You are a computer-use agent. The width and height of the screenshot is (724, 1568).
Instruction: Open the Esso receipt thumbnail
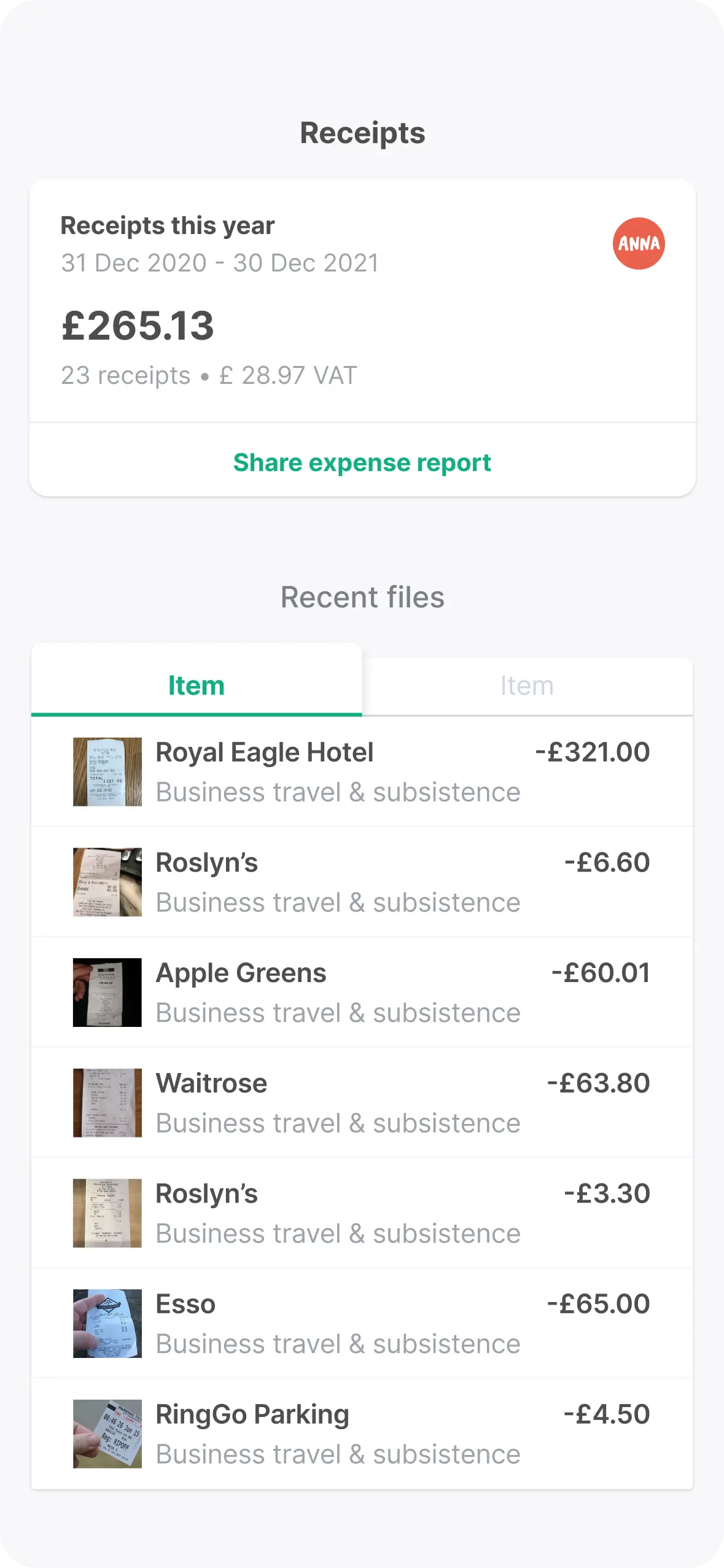click(107, 1323)
